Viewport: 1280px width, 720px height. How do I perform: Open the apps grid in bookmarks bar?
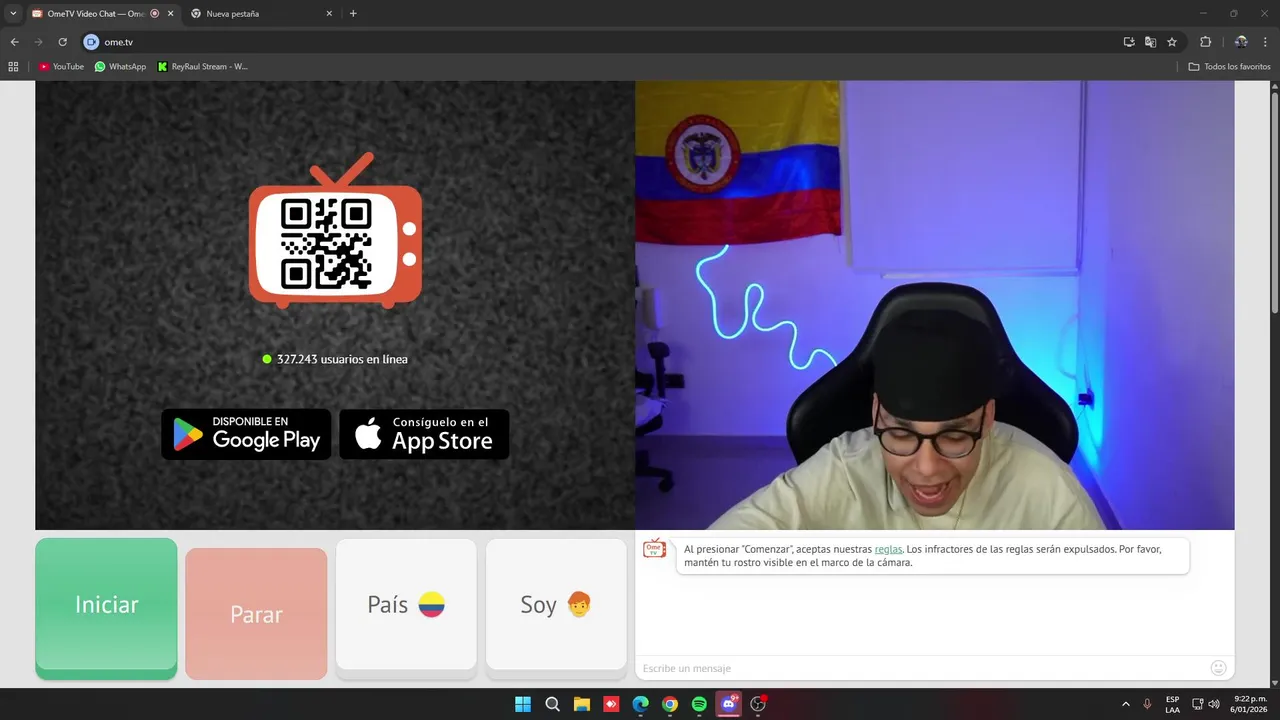click(x=13, y=67)
